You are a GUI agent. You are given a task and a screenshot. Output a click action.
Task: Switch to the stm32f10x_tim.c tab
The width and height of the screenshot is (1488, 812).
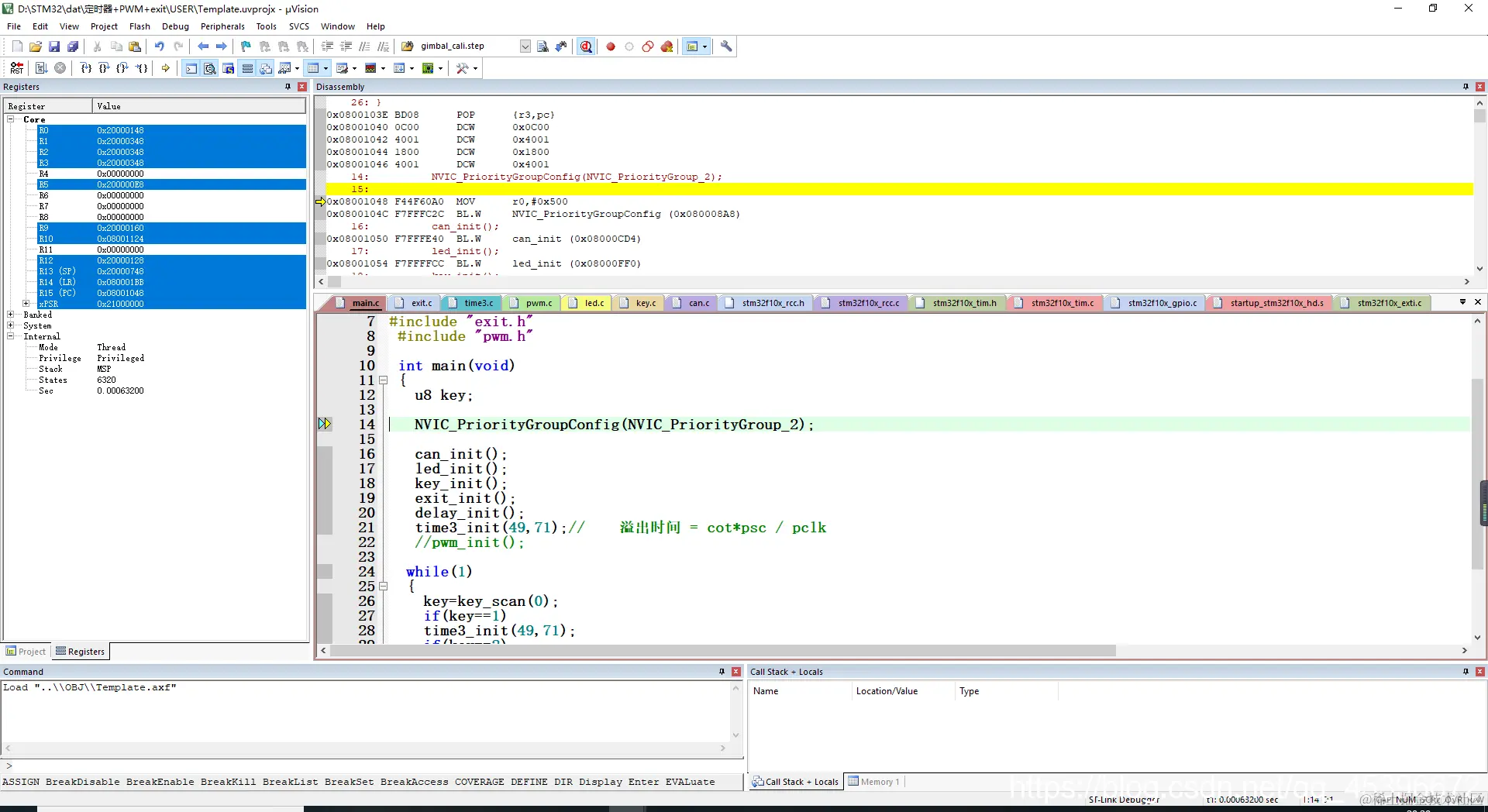point(1056,303)
